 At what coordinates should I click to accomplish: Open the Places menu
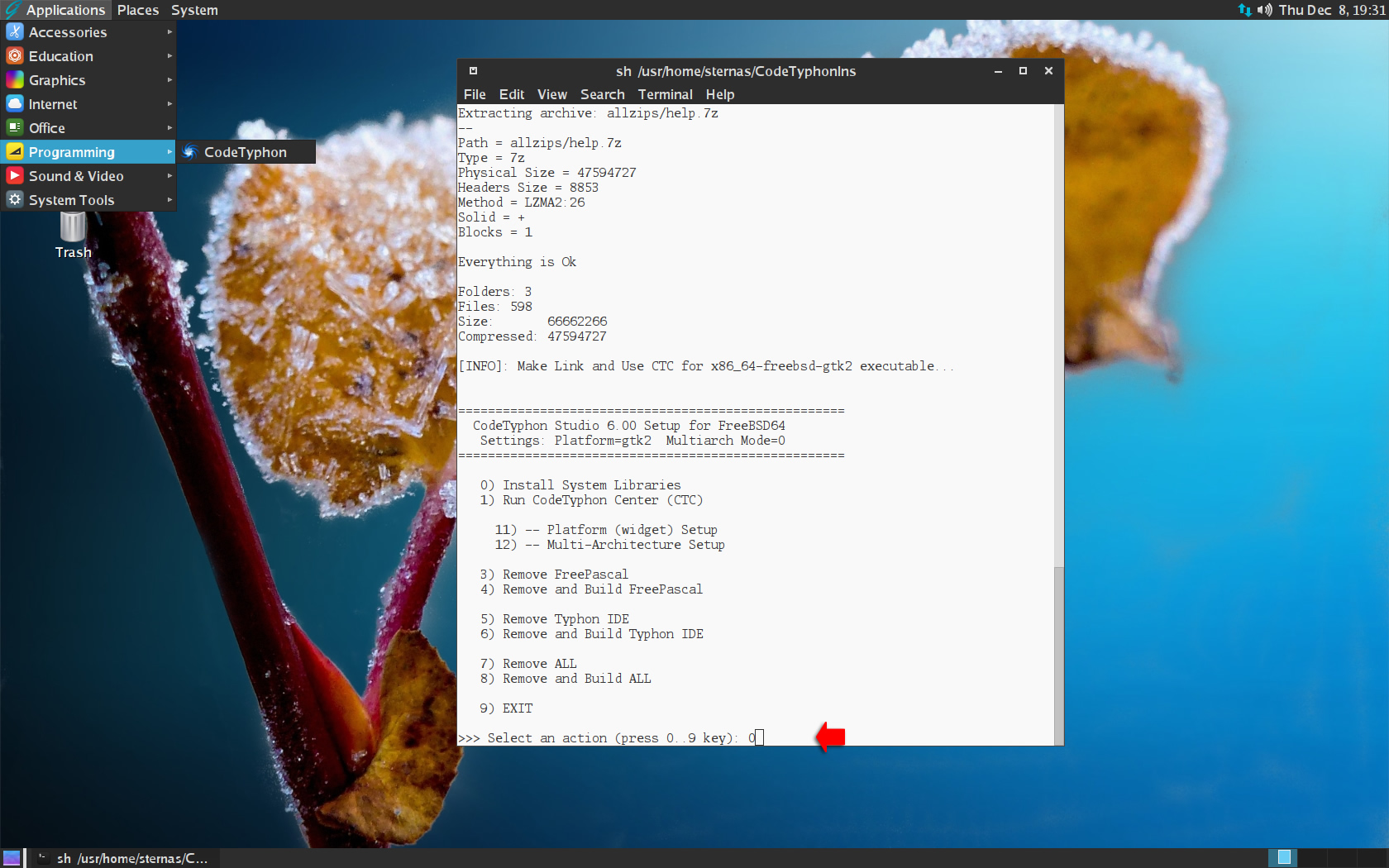click(138, 10)
